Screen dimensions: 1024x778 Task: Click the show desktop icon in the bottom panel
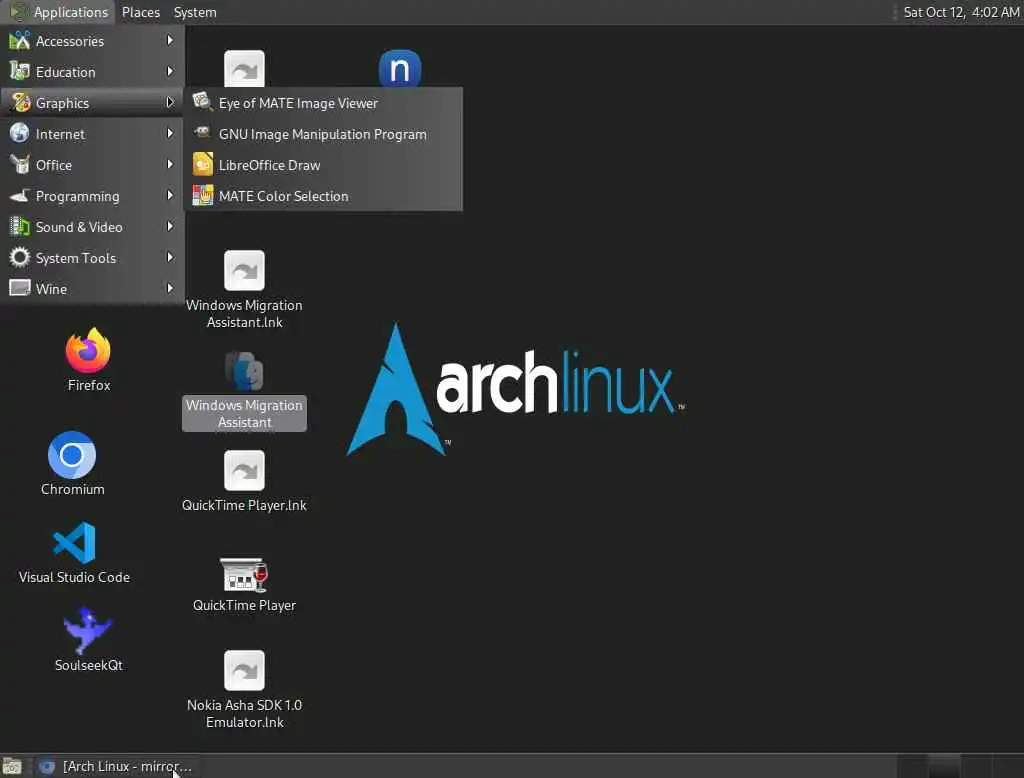[12, 766]
